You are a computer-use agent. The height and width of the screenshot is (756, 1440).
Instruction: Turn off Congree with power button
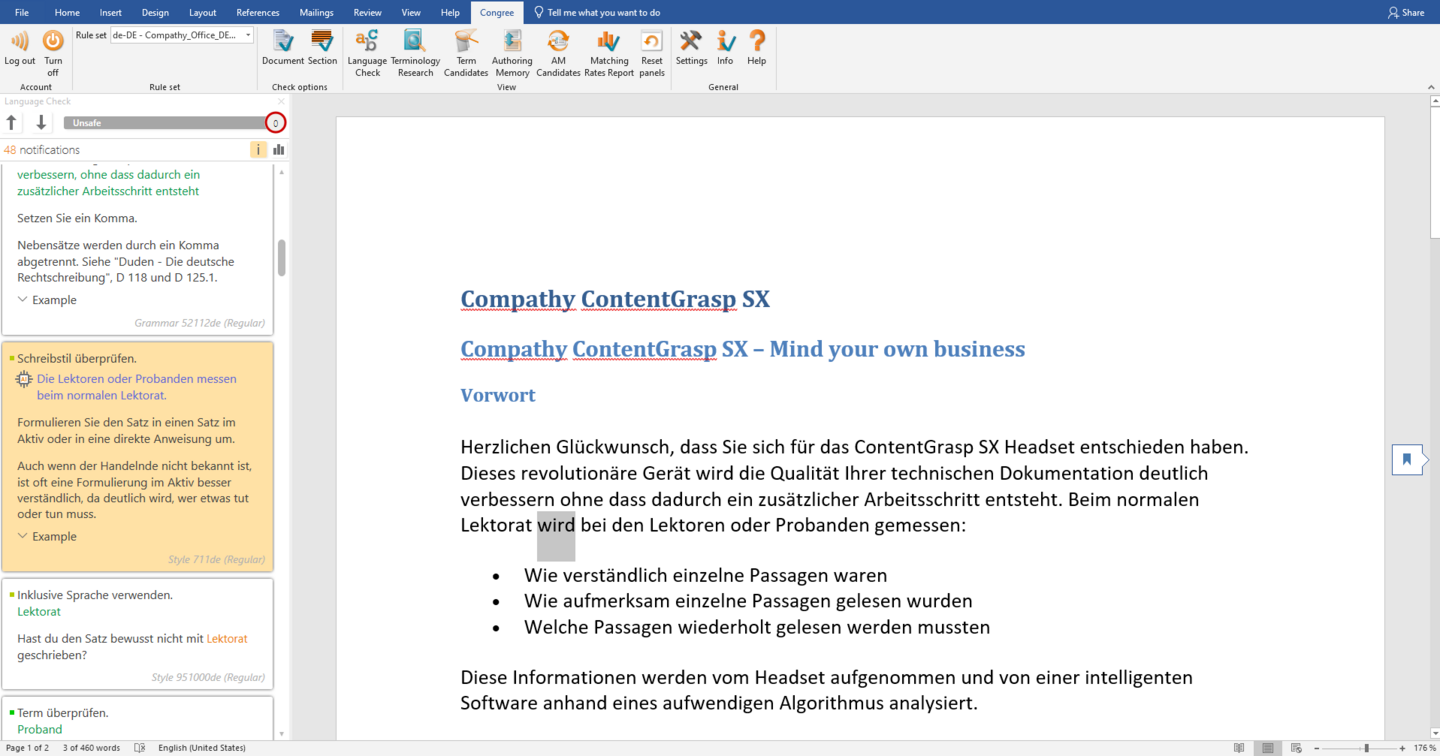(x=53, y=52)
